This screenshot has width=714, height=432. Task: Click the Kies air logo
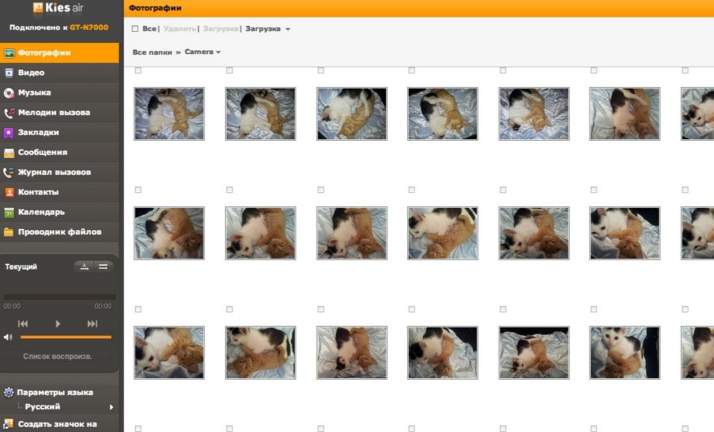pyautogui.click(x=58, y=8)
